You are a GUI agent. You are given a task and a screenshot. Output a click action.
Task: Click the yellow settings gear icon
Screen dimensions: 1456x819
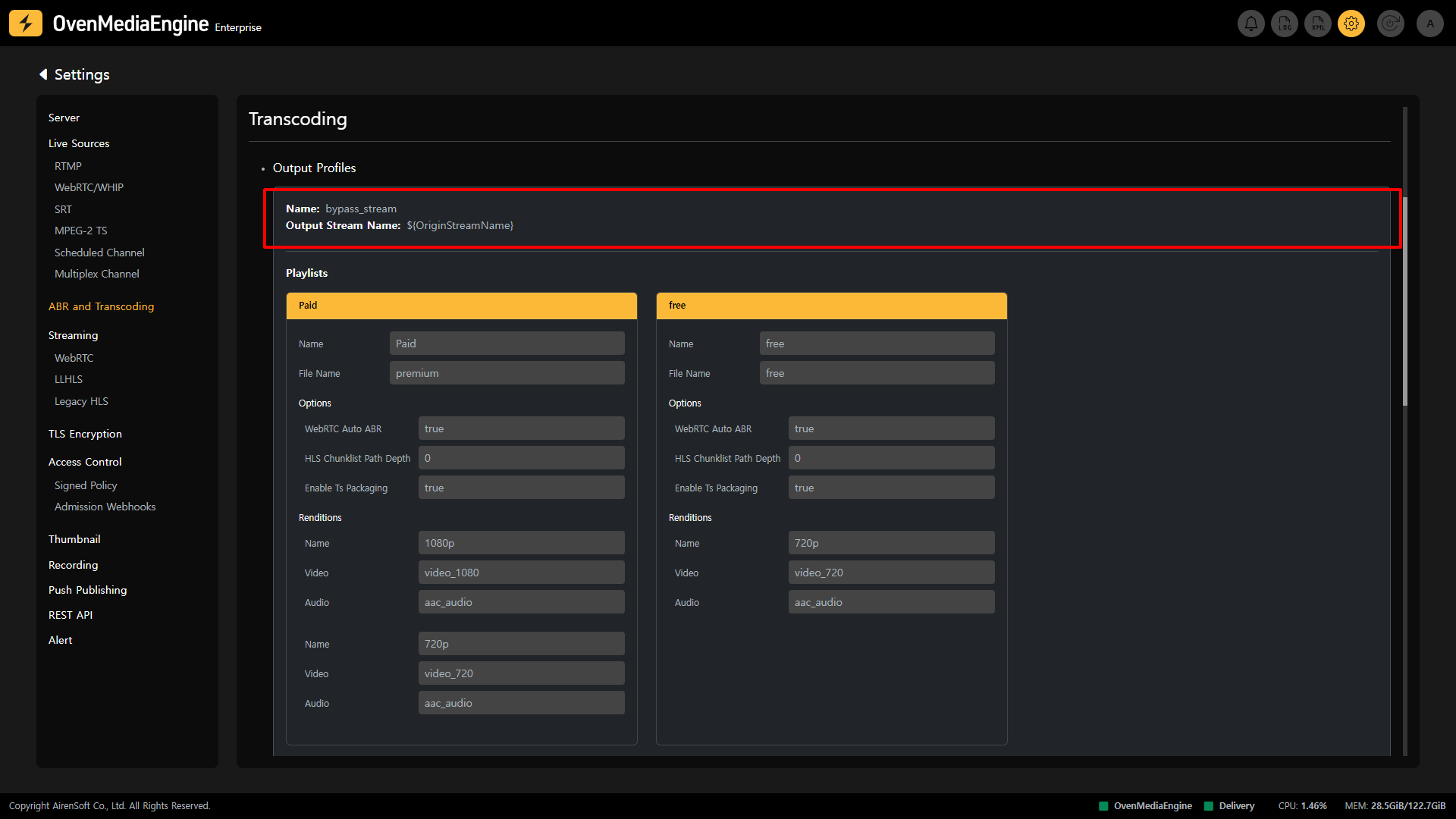pyautogui.click(x=1351, y=24)
